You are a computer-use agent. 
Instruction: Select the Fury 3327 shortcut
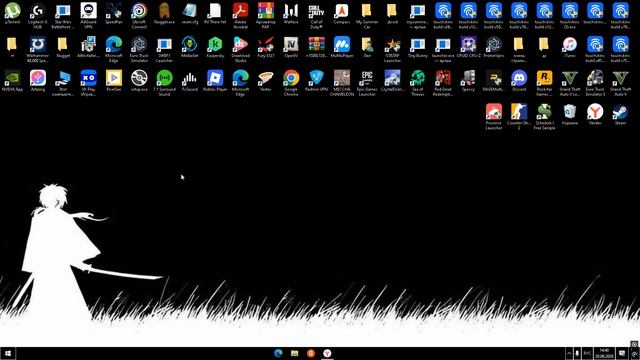click(x=266, y=48)
